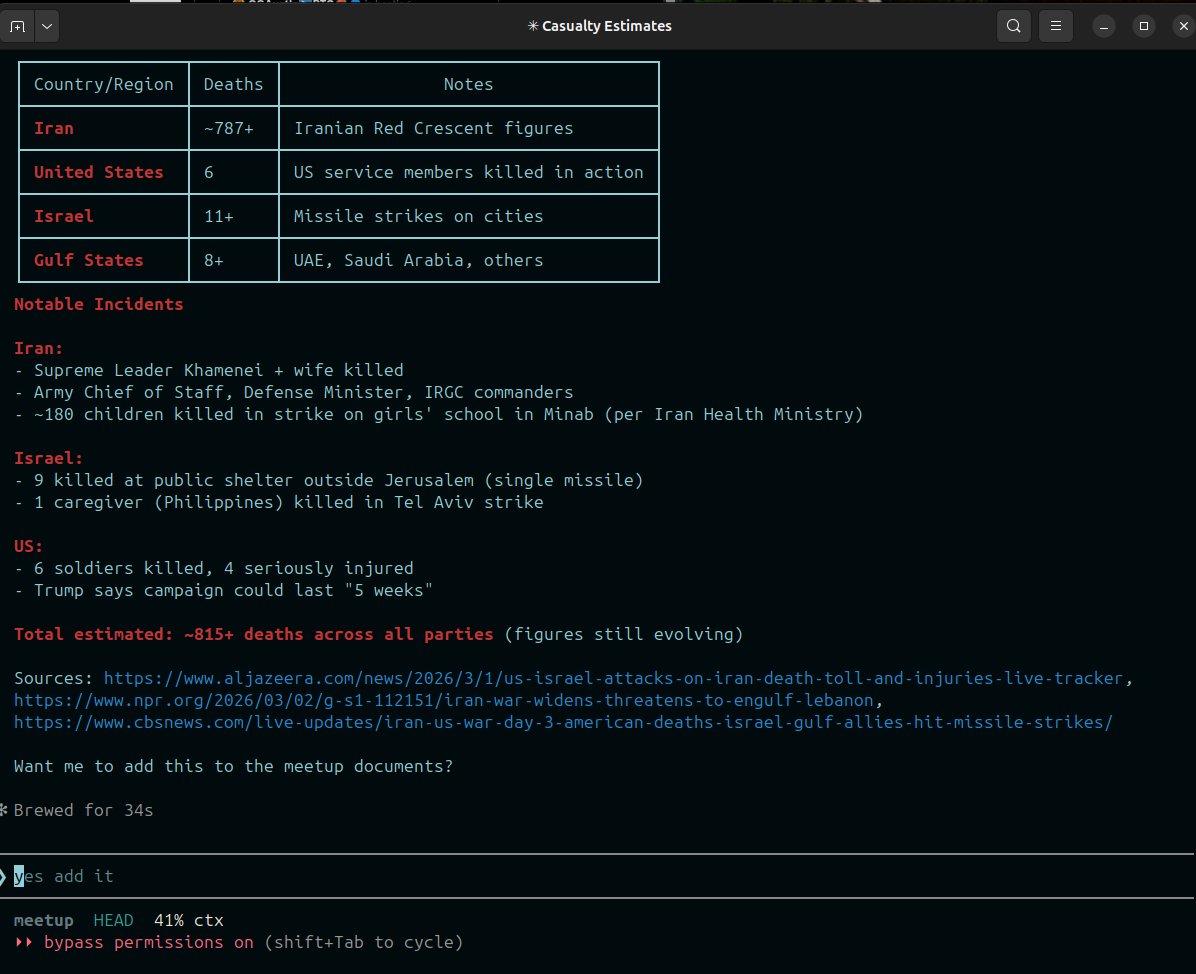Open the CBS News live updates link
This screenshot has height=974, width=1196.
pyautogui.click(x=563, y=722)
